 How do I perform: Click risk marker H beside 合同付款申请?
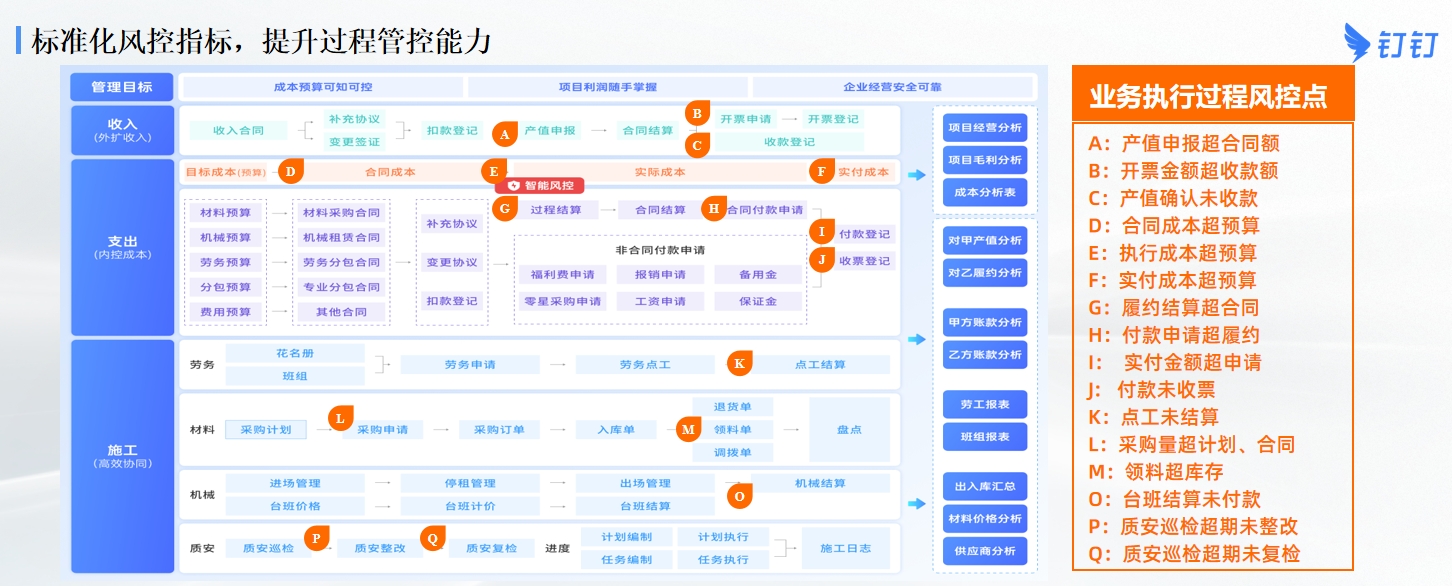point(713,208)
